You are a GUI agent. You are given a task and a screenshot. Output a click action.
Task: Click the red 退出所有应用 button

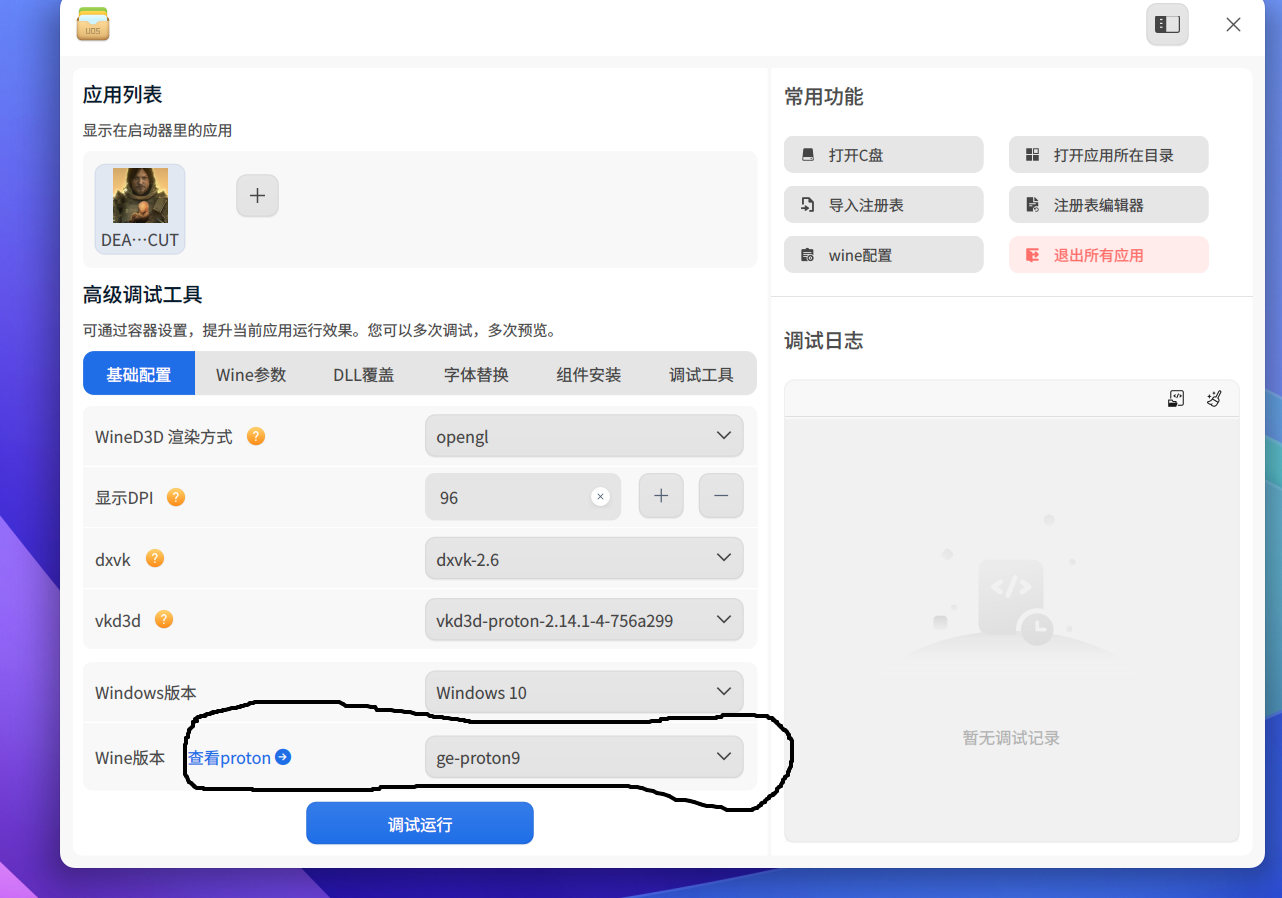coord(1109,255)
